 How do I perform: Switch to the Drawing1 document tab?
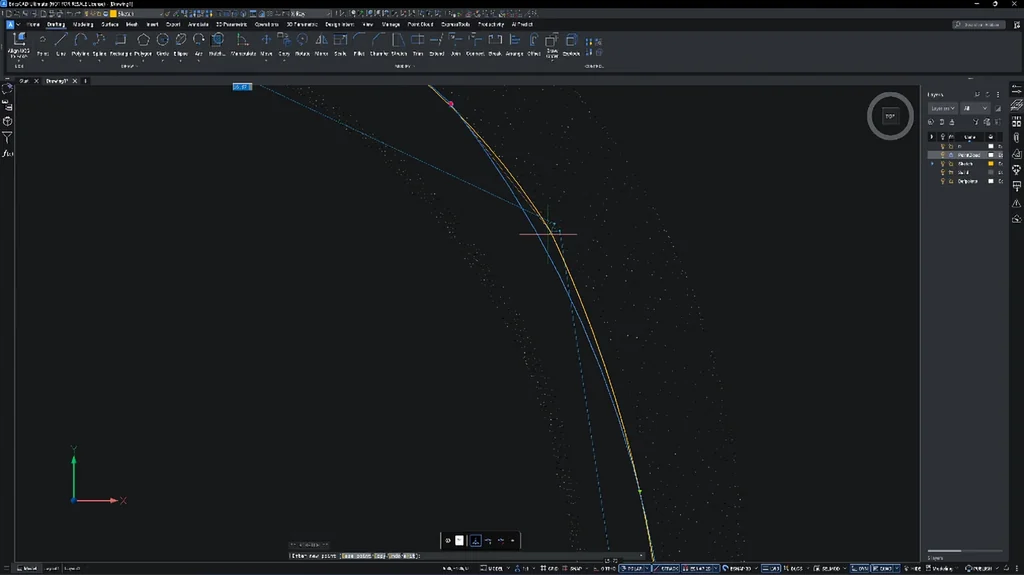point(57,81)
